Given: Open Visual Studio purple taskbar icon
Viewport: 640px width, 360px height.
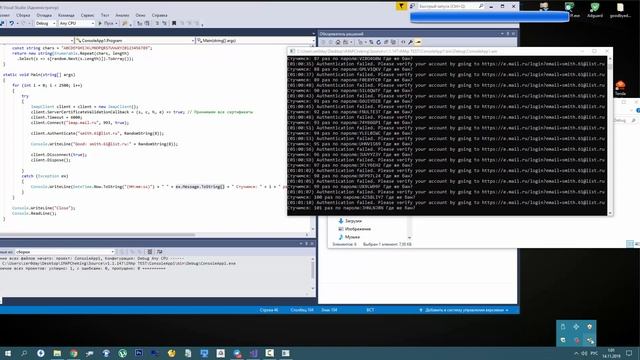Looking at the screenshot, I should pos(253,353).
